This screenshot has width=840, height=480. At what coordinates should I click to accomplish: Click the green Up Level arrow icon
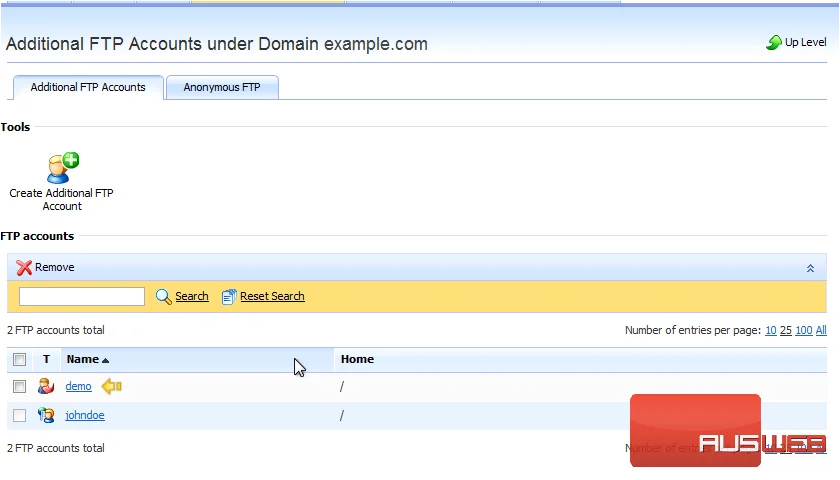774,42
